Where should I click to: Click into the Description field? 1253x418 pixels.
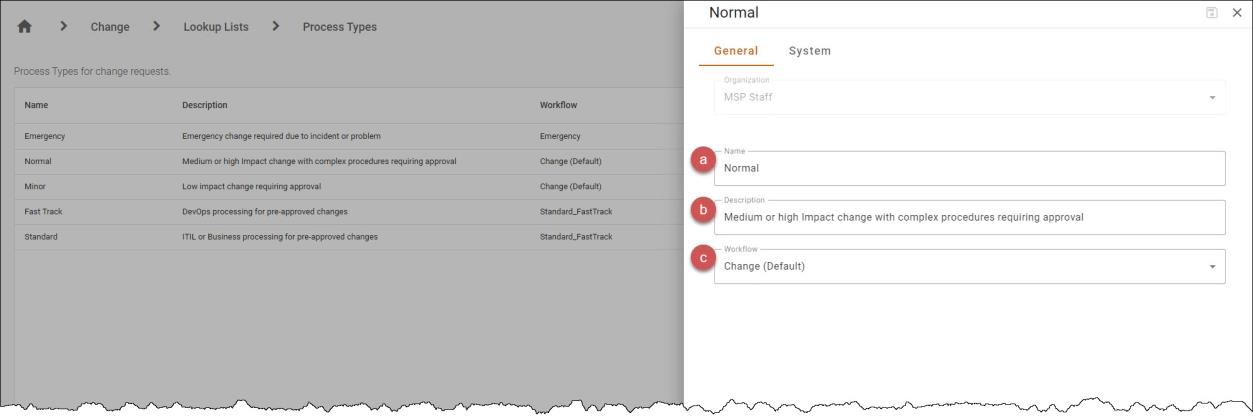(x=969, y=217)
